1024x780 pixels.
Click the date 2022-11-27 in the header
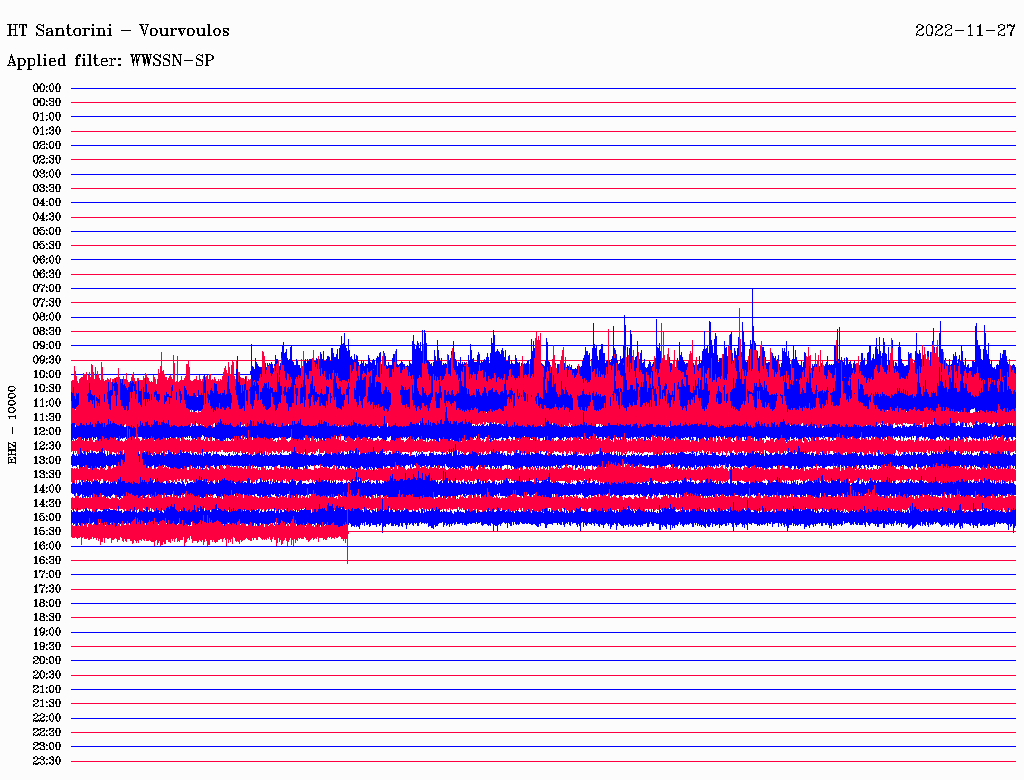tap(965, 30)
